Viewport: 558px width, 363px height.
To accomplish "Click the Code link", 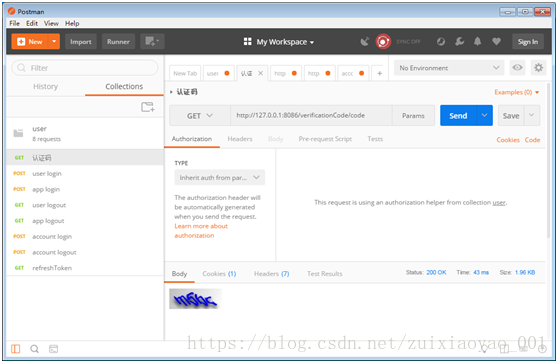I will [x=532, y=140].
